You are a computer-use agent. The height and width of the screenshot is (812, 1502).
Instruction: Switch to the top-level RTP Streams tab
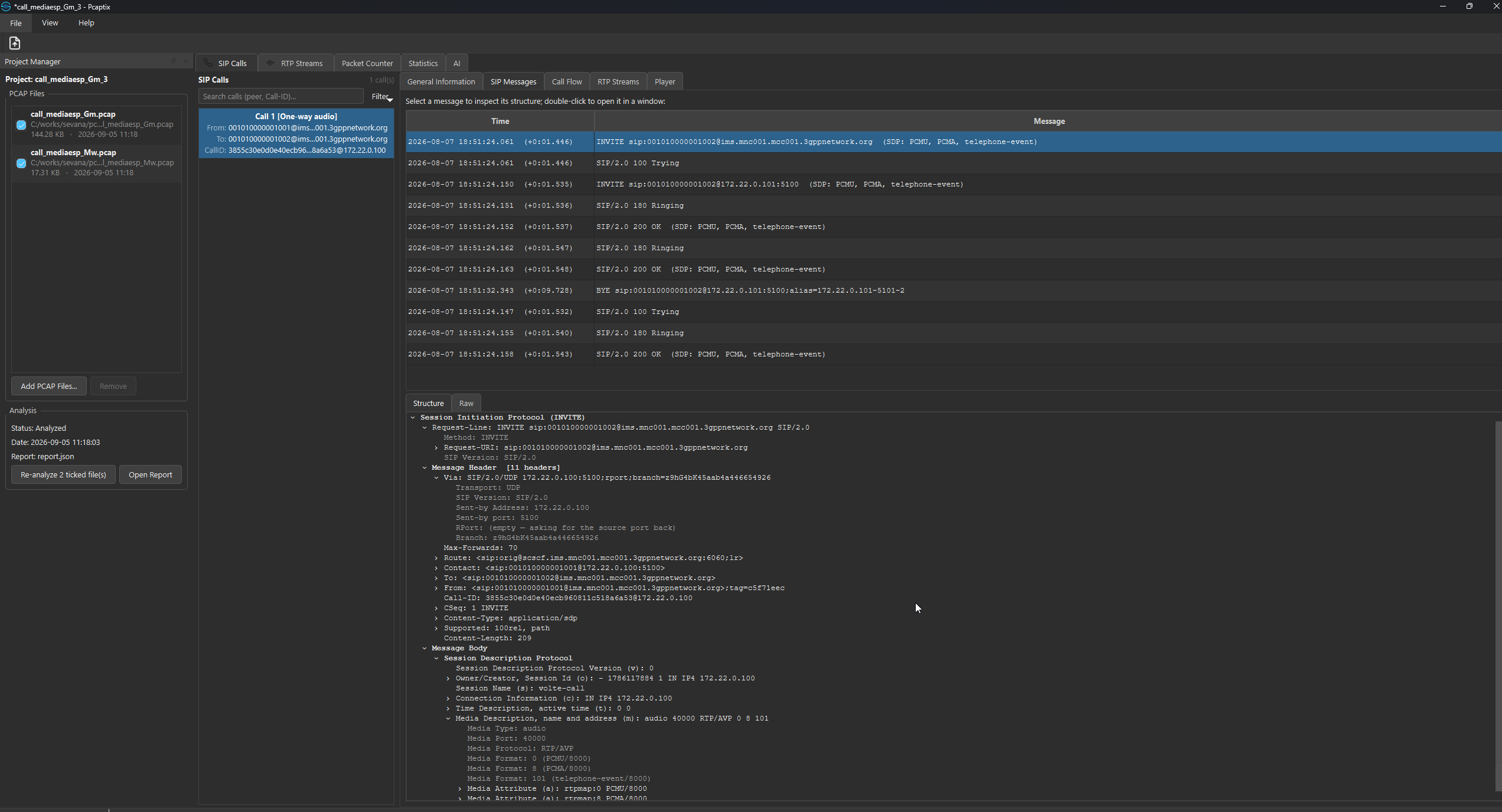(295, 63)
